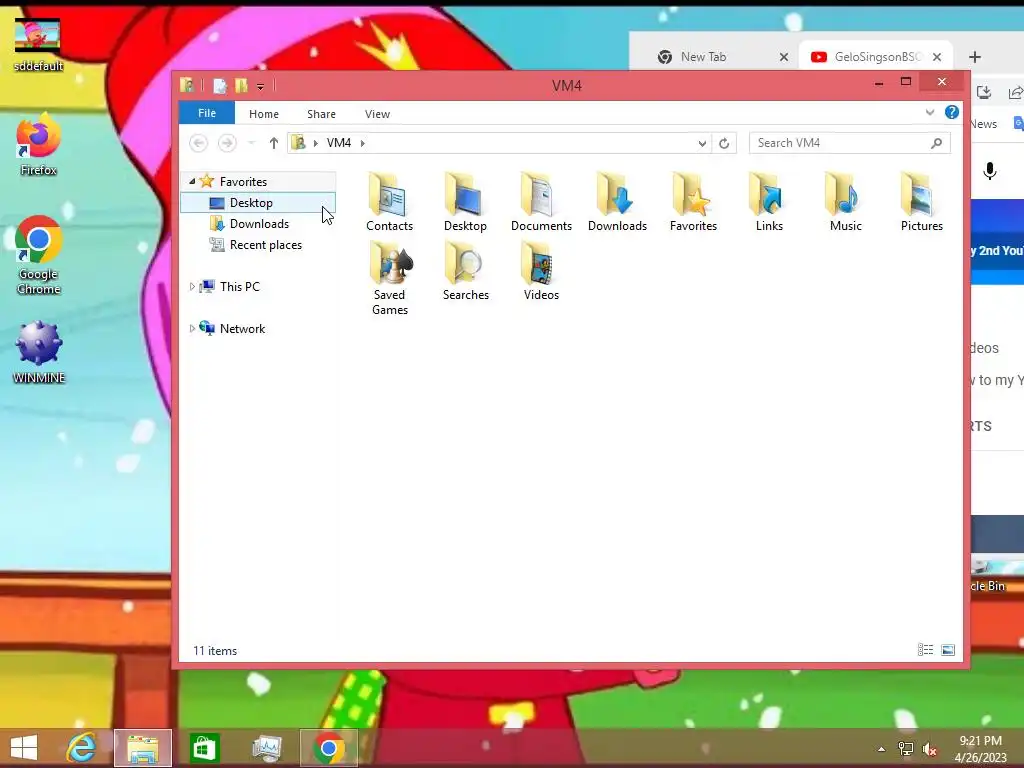Select Downloads in Favorites sidebar

[259, 224]
